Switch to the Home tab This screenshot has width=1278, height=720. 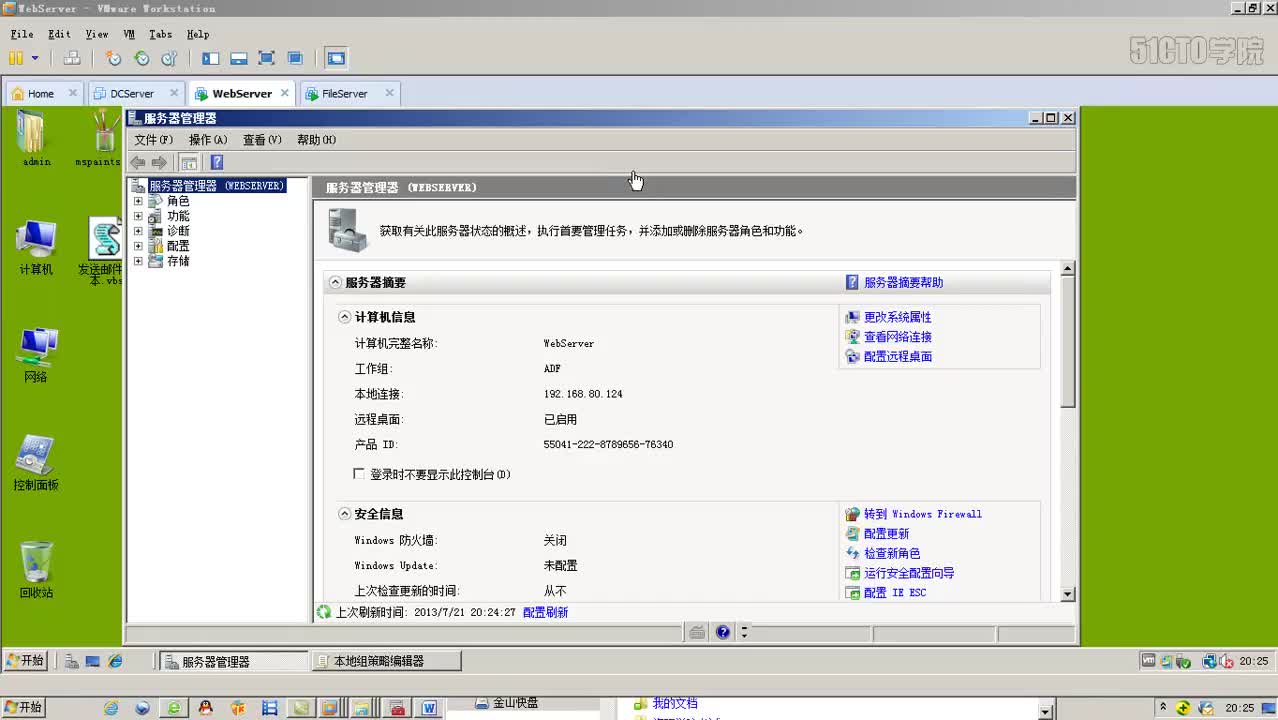point(41,93)
